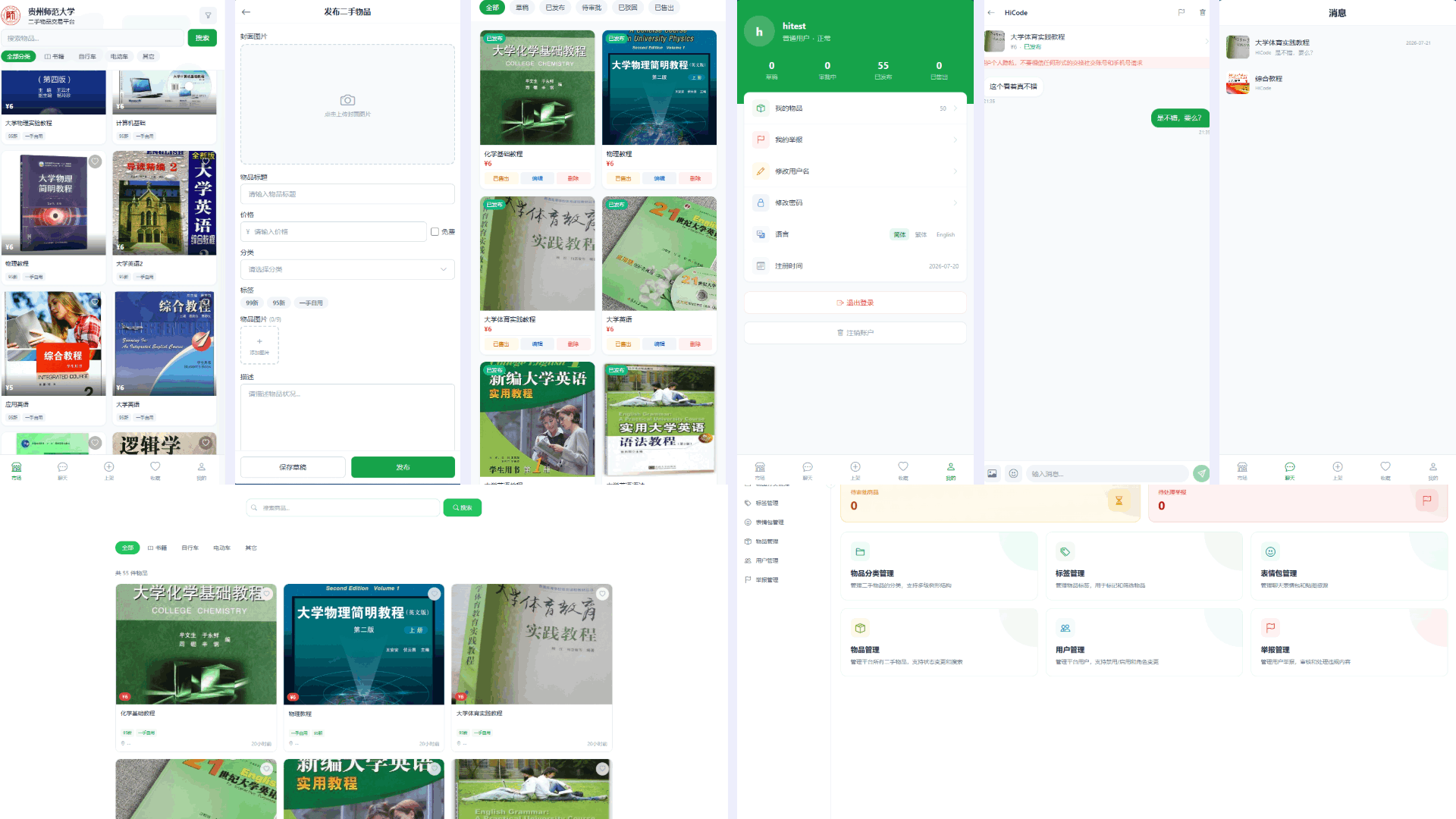Toggle the 一手自用 tag in publish form
This screenshot has height=819, width=1456.
(311, 303)
